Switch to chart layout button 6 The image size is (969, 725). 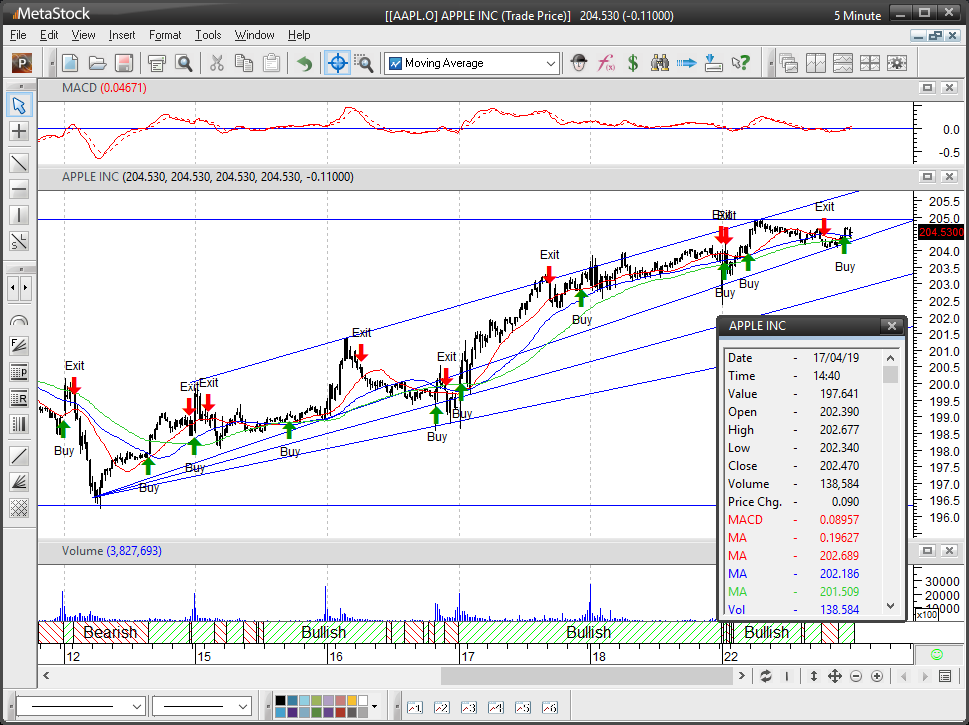coord(550,707)
